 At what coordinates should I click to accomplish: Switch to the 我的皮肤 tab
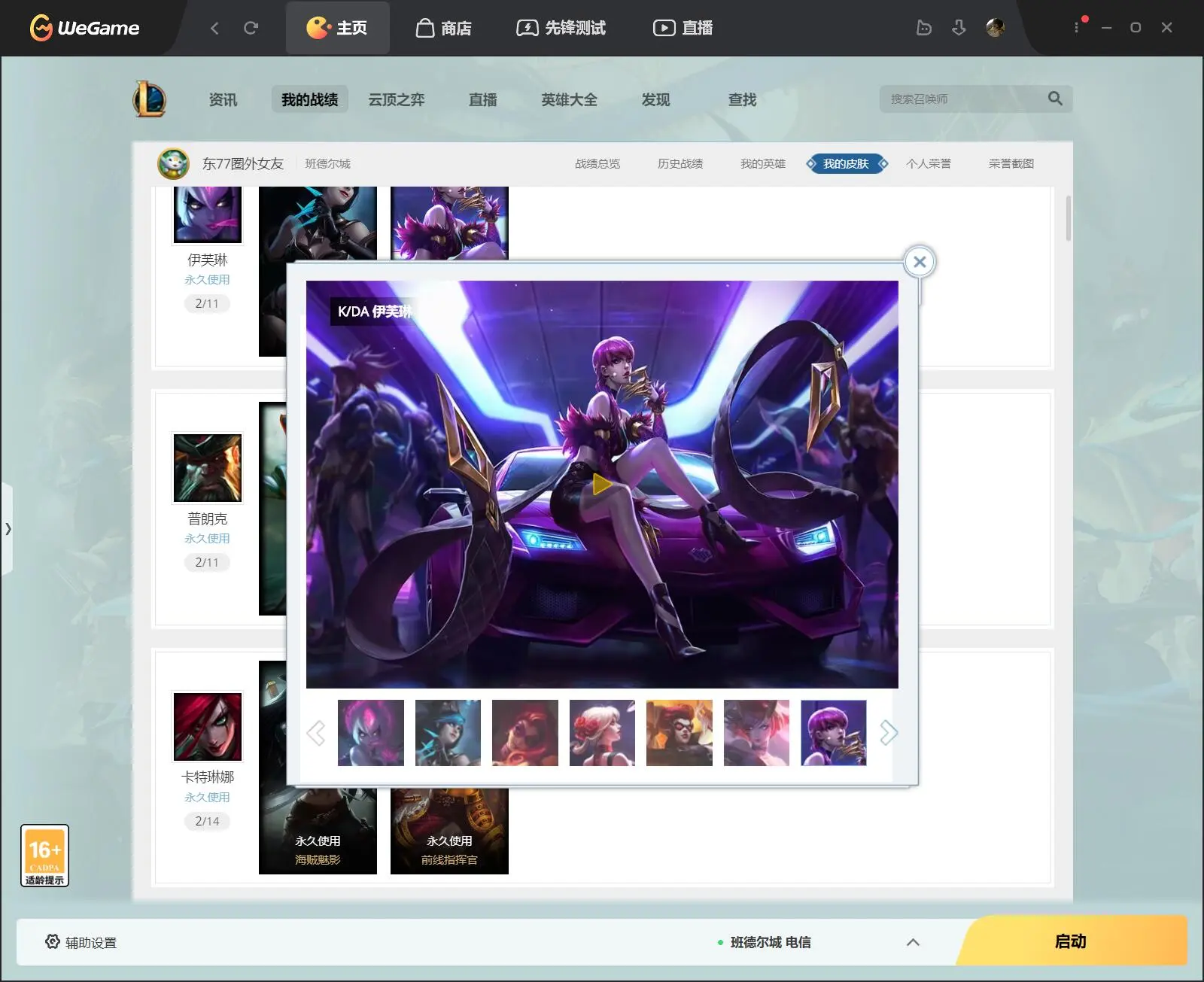tap(847, 163)
